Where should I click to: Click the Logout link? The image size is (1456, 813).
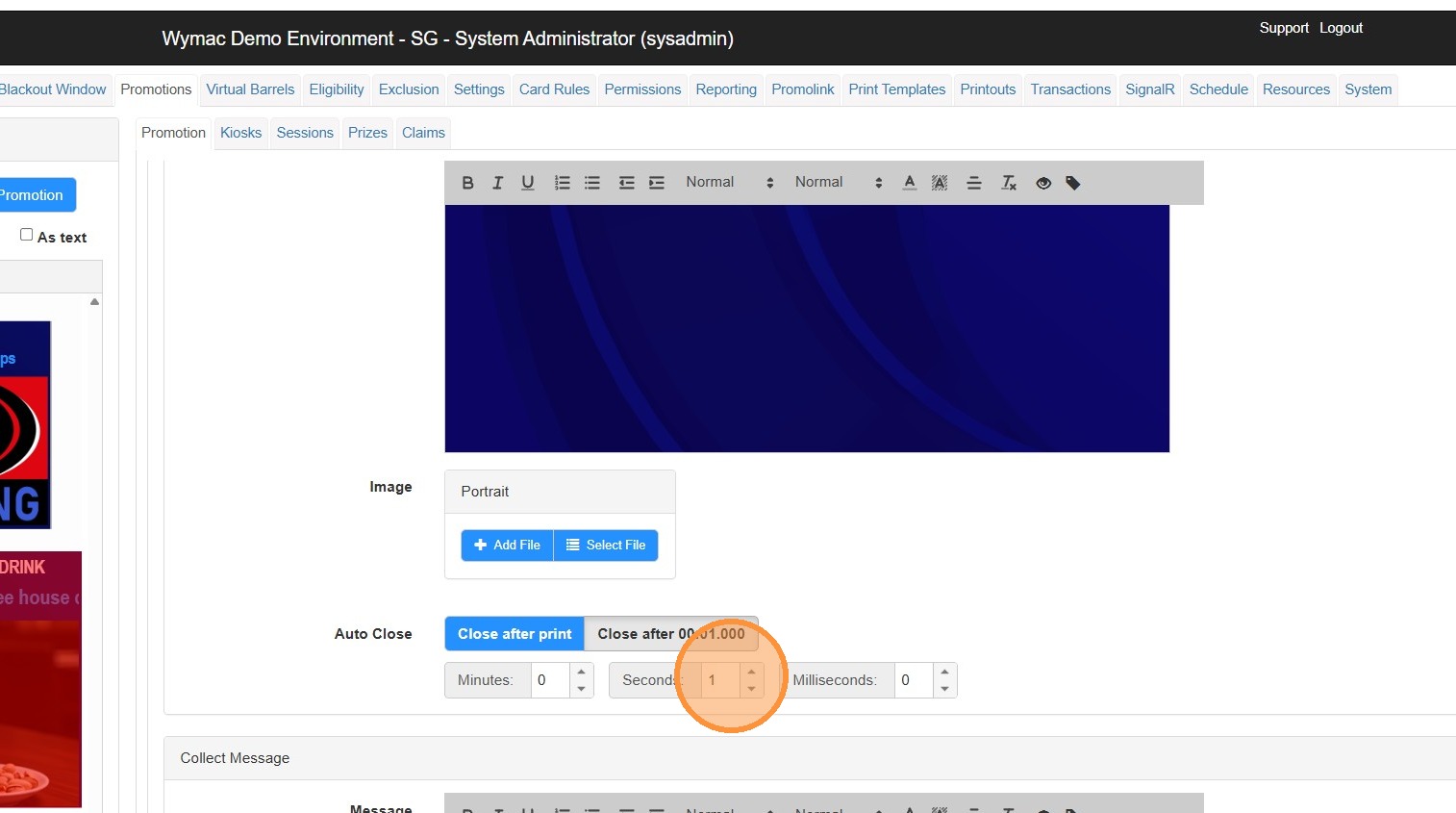point(1341,28)
